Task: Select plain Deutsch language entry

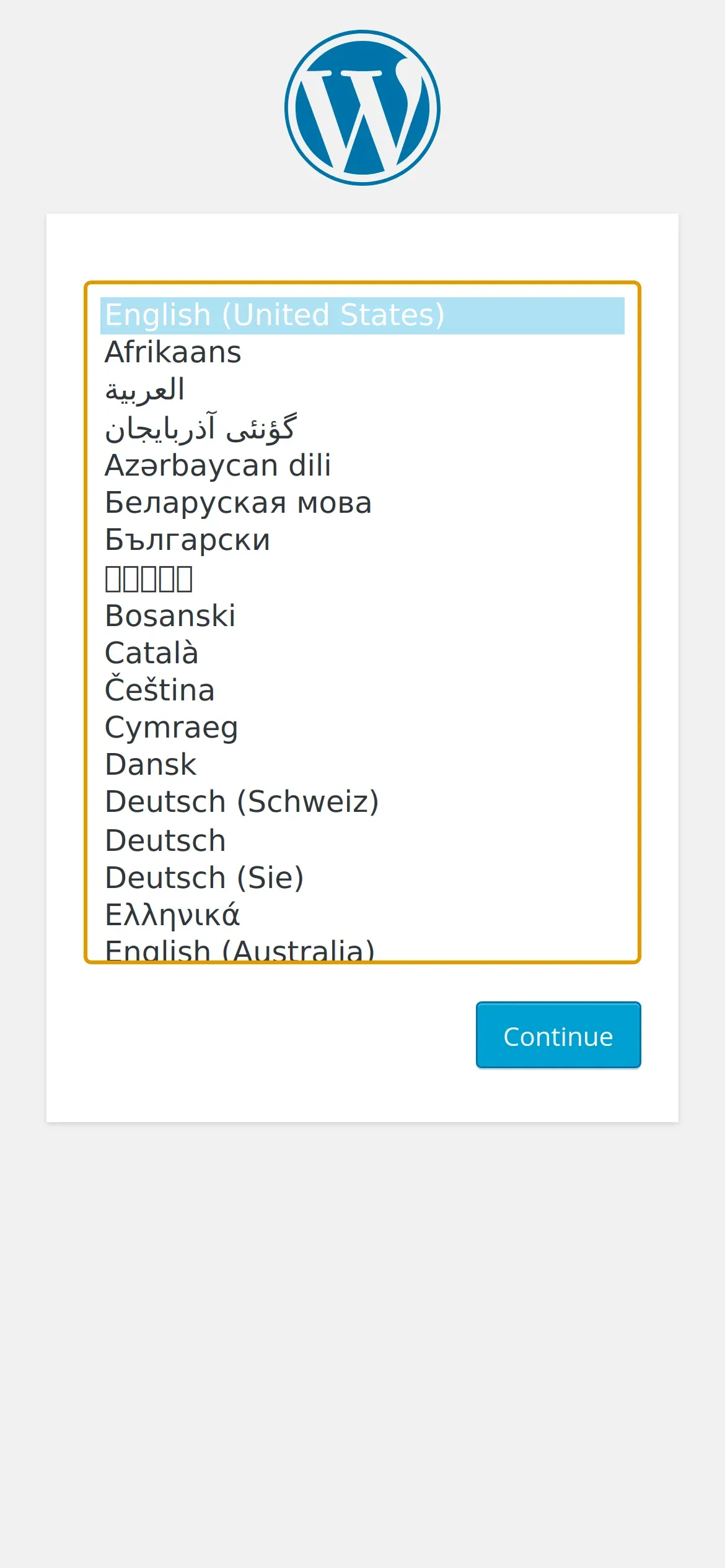Action: tap(165, 841)
